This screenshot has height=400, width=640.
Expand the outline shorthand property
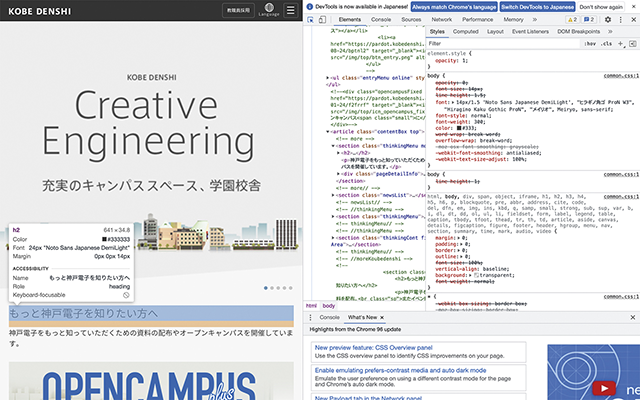coord(460,257)
